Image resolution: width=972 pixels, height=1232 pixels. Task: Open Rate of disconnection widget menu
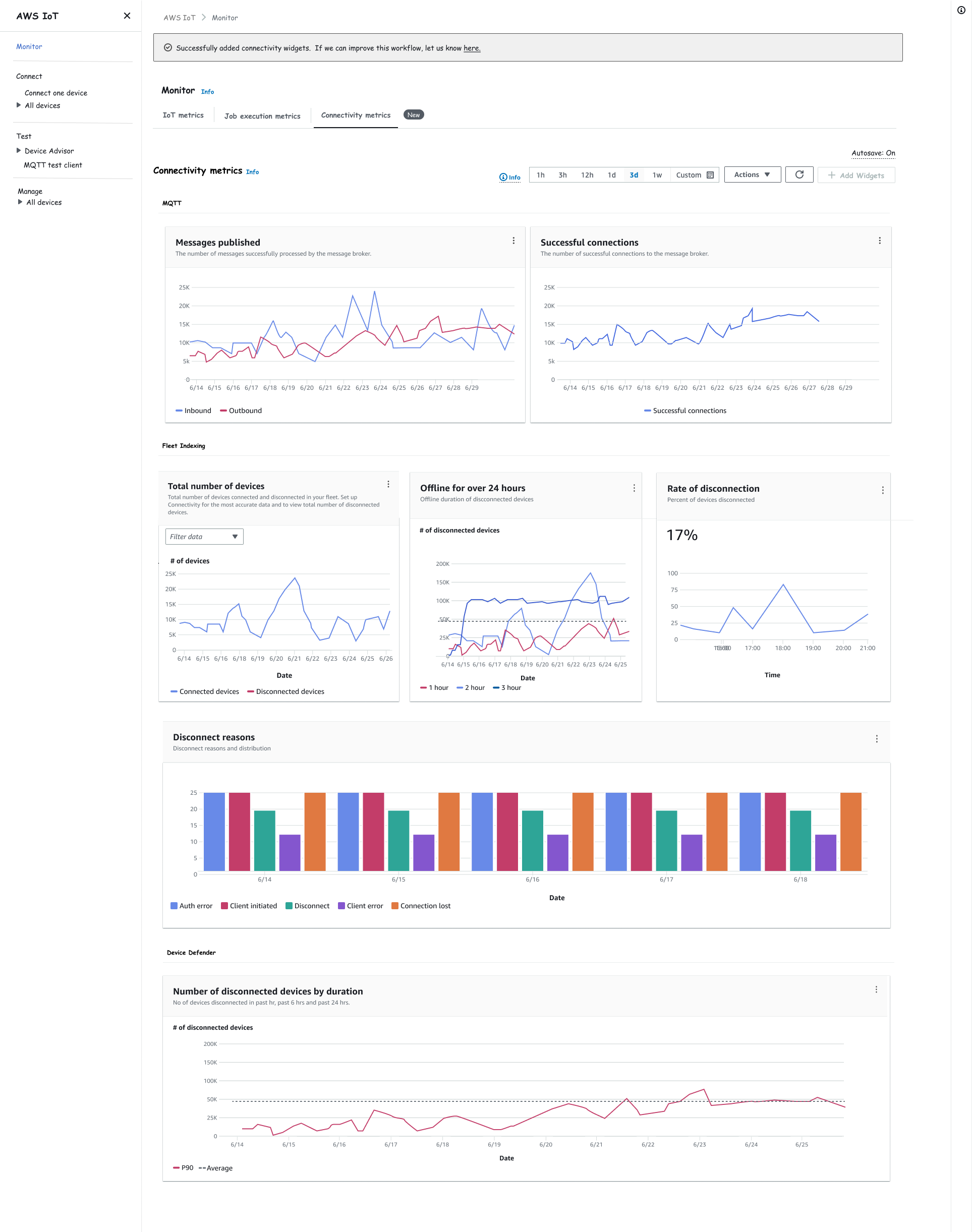tap(882, 490)
